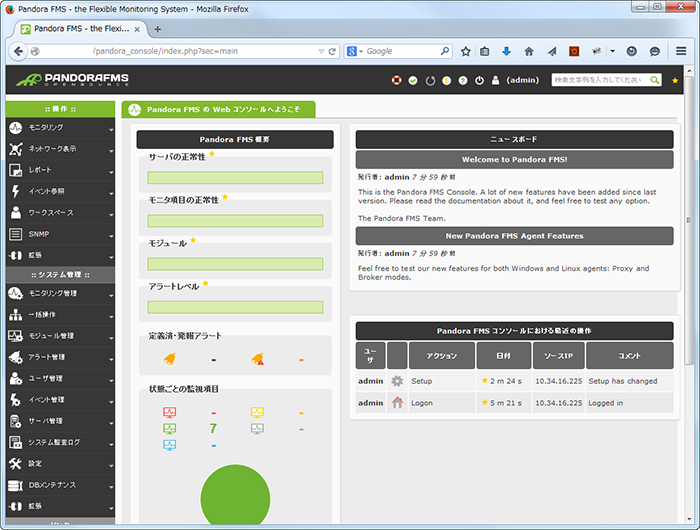
Task: Click the power logout icon in header
Action: coord(480,80)
